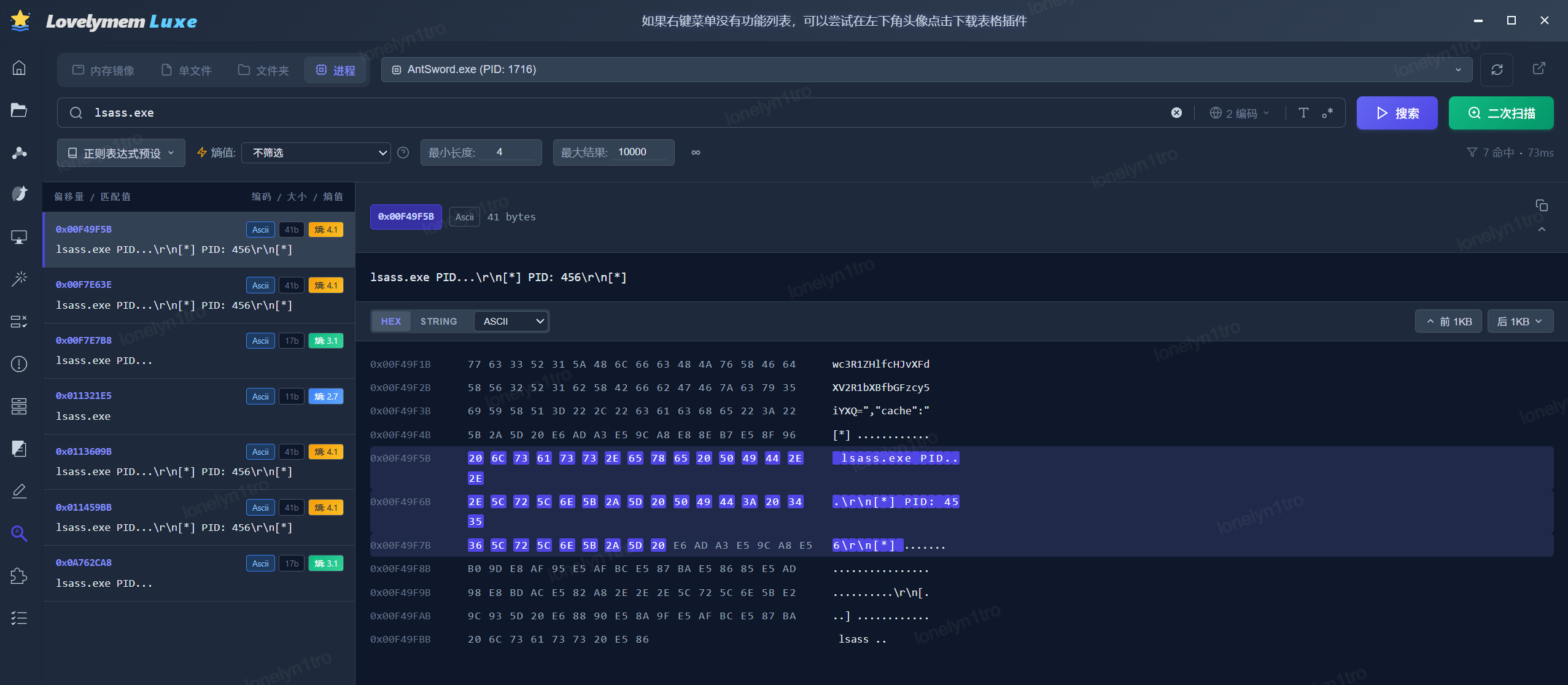Expand the 熵值 不筛选 filter dropdown
1568x685 pixels.
316,153
